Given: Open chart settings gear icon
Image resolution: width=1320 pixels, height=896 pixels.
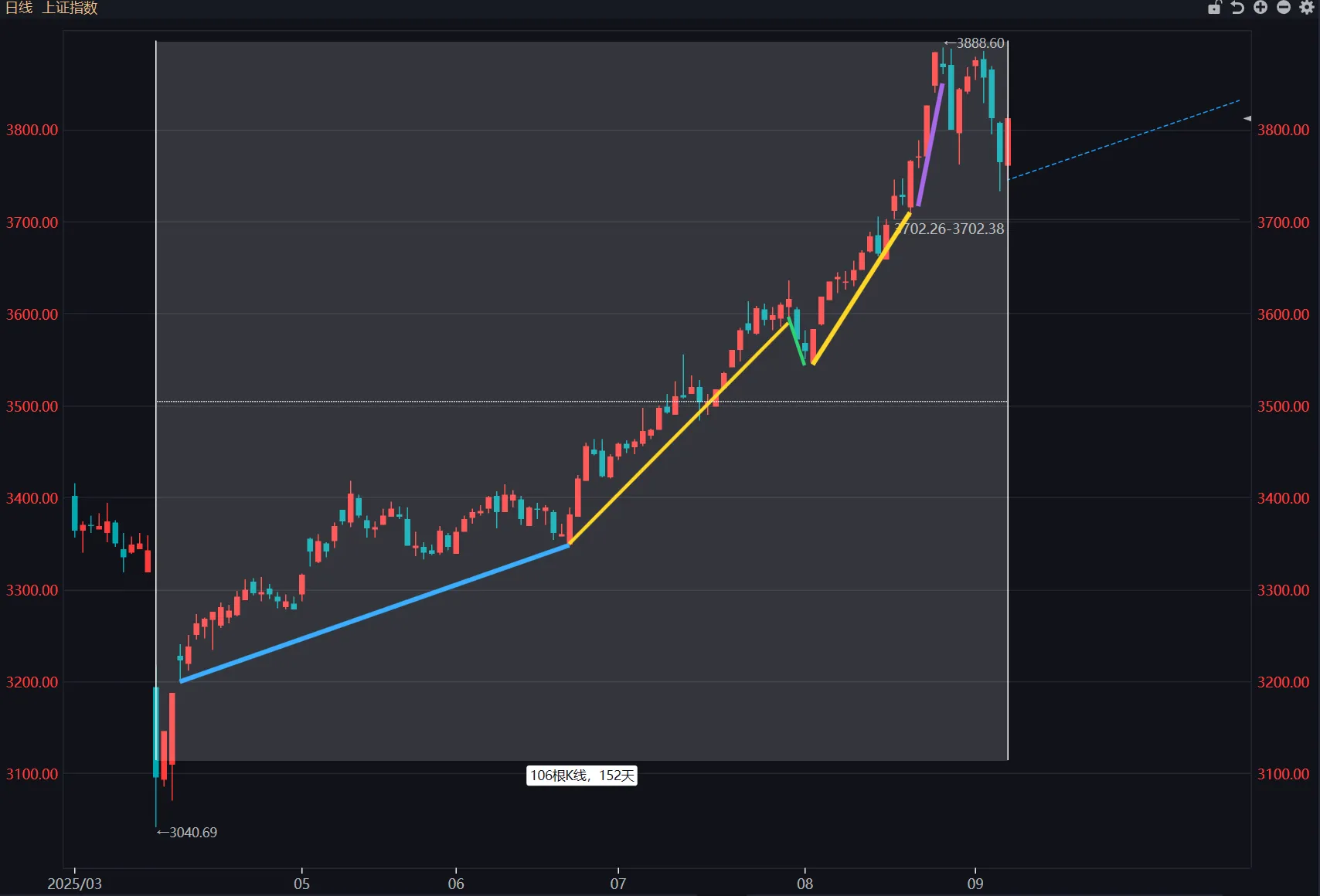Looking at the screenshot, I should [x=1307, y=8].
